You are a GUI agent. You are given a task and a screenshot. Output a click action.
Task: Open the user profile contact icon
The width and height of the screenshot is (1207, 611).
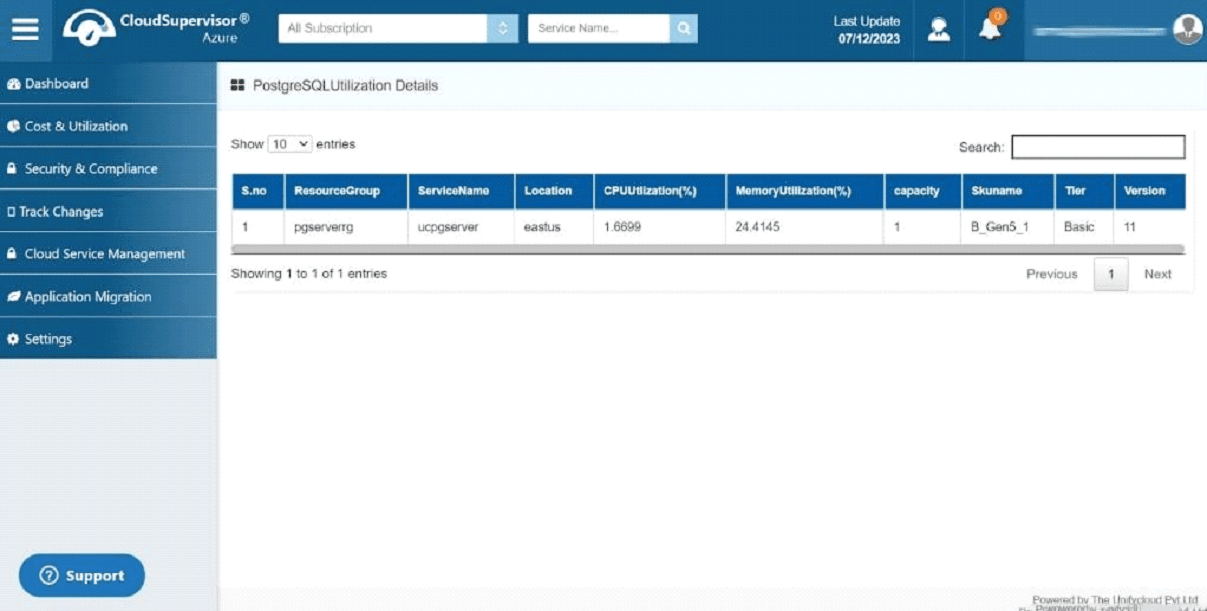point(938,30)
